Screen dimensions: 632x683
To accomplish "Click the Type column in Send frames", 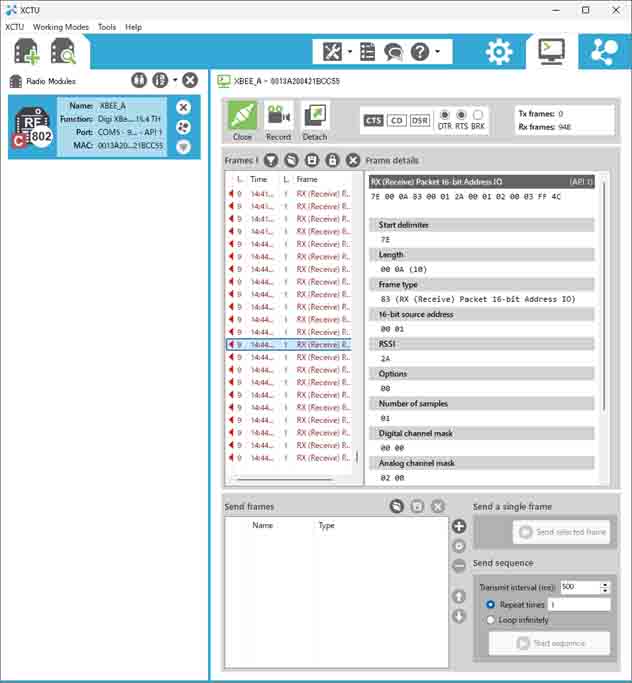I will (x=326, y=525).
